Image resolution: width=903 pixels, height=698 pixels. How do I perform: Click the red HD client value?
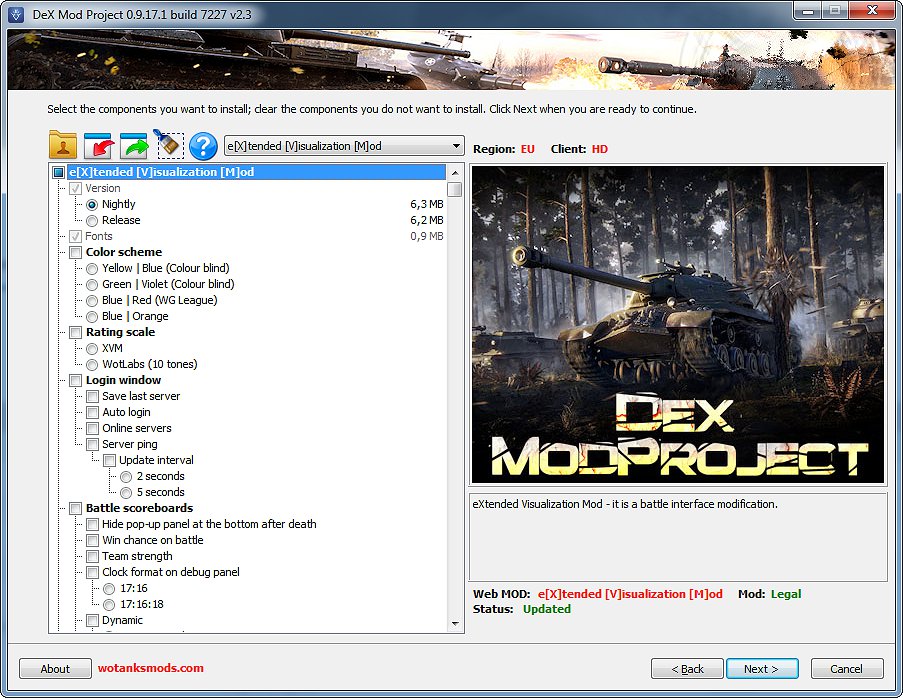coord(600,149)
